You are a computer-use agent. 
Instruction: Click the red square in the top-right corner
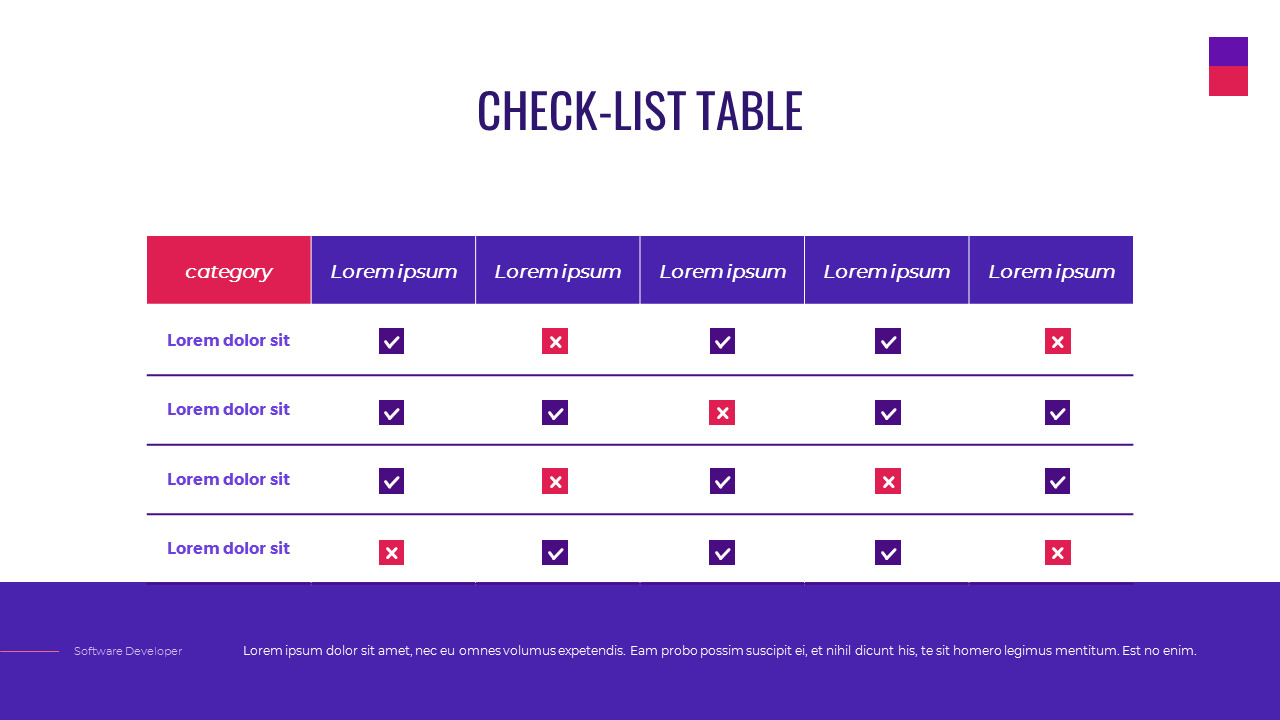(x=1228, y=81)
